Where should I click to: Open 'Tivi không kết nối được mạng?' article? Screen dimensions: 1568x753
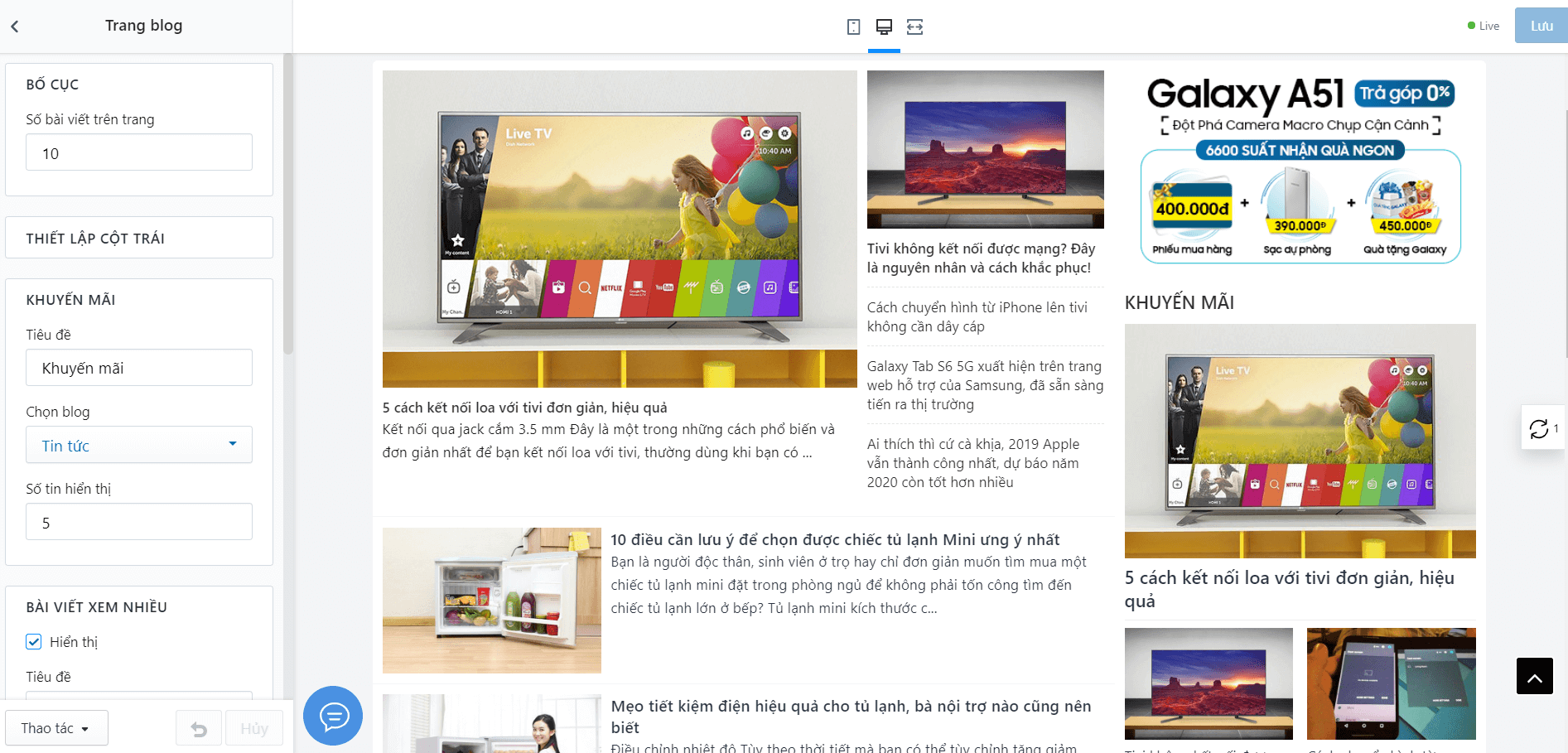click(x=982, y=258)
